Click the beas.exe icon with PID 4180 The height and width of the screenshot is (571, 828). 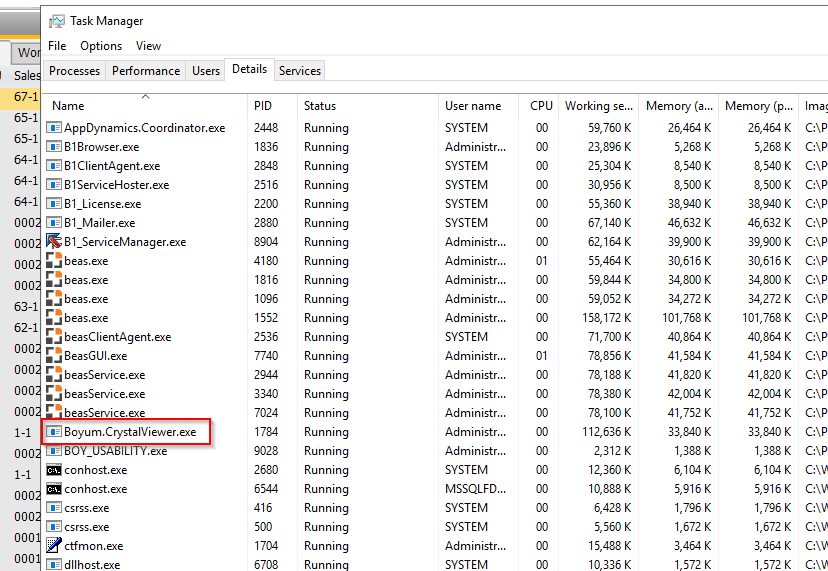click(54, 260)
